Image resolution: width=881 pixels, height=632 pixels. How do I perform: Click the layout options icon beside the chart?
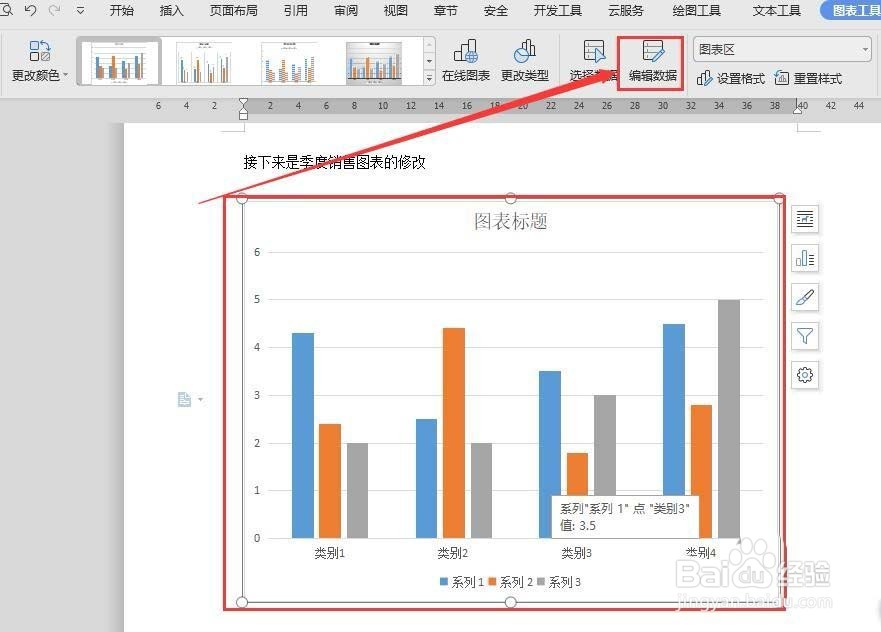point(805,219)
